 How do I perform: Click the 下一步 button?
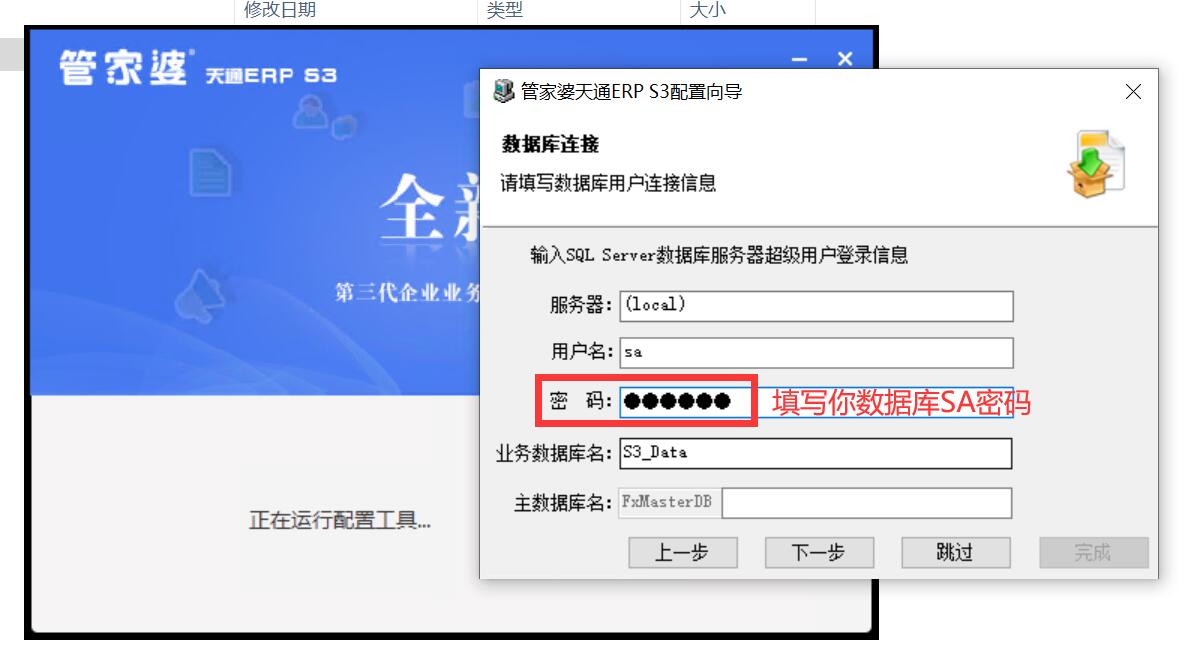819,553
